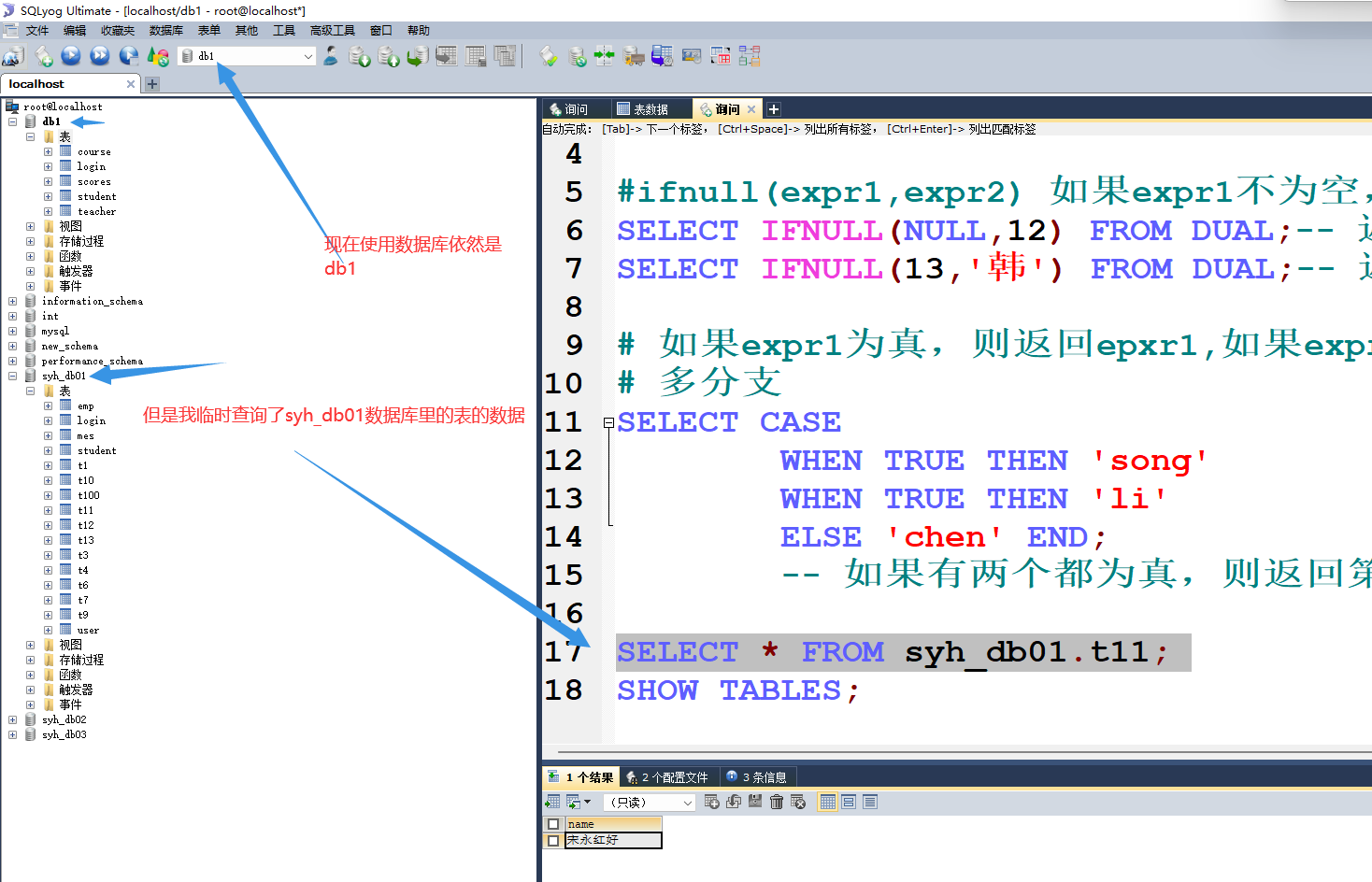Tick the checkbox for row 宋永红好
This screenshot has height=882, width=1372.
553,840
